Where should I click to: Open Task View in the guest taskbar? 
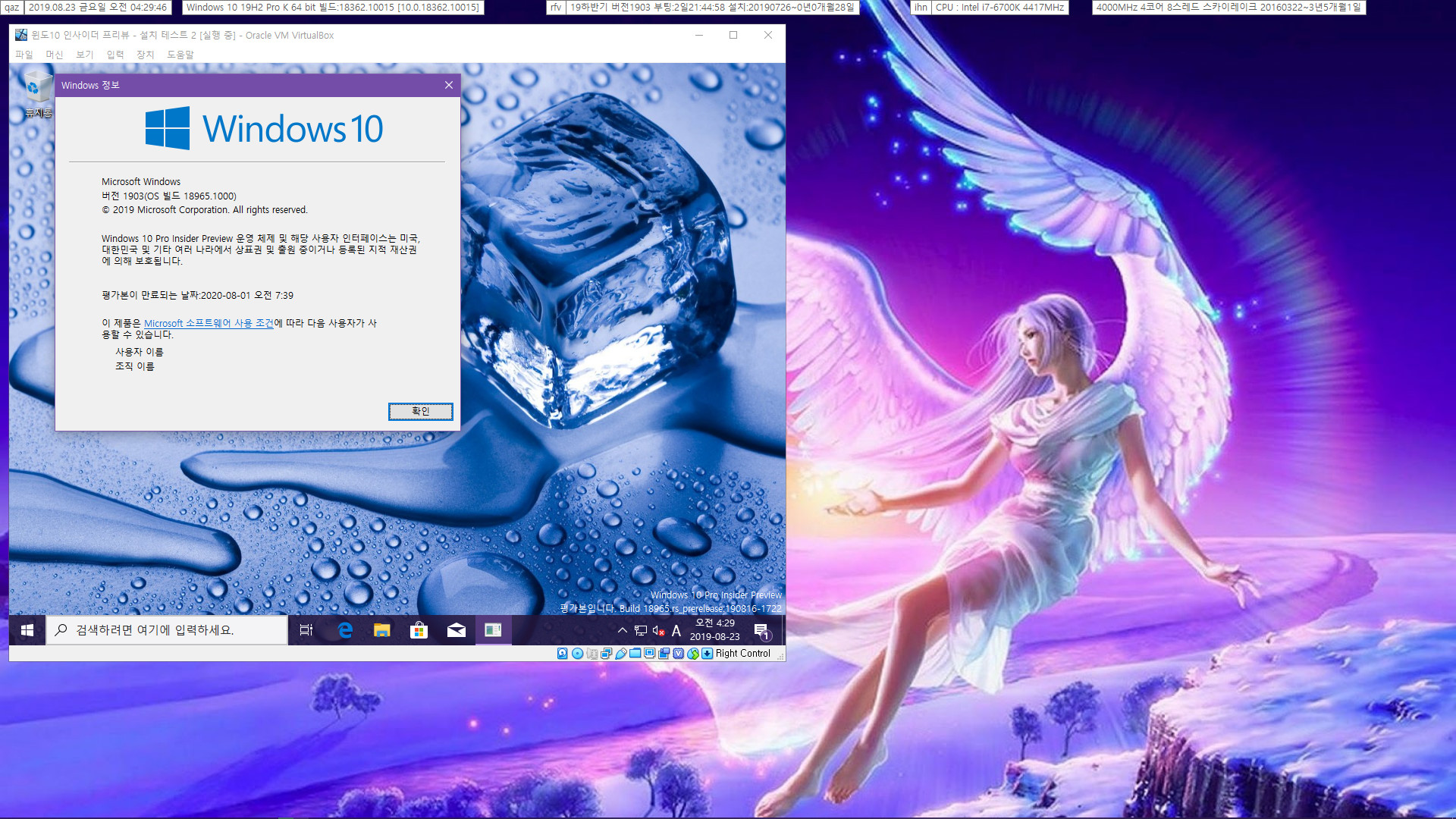point(306,630)
